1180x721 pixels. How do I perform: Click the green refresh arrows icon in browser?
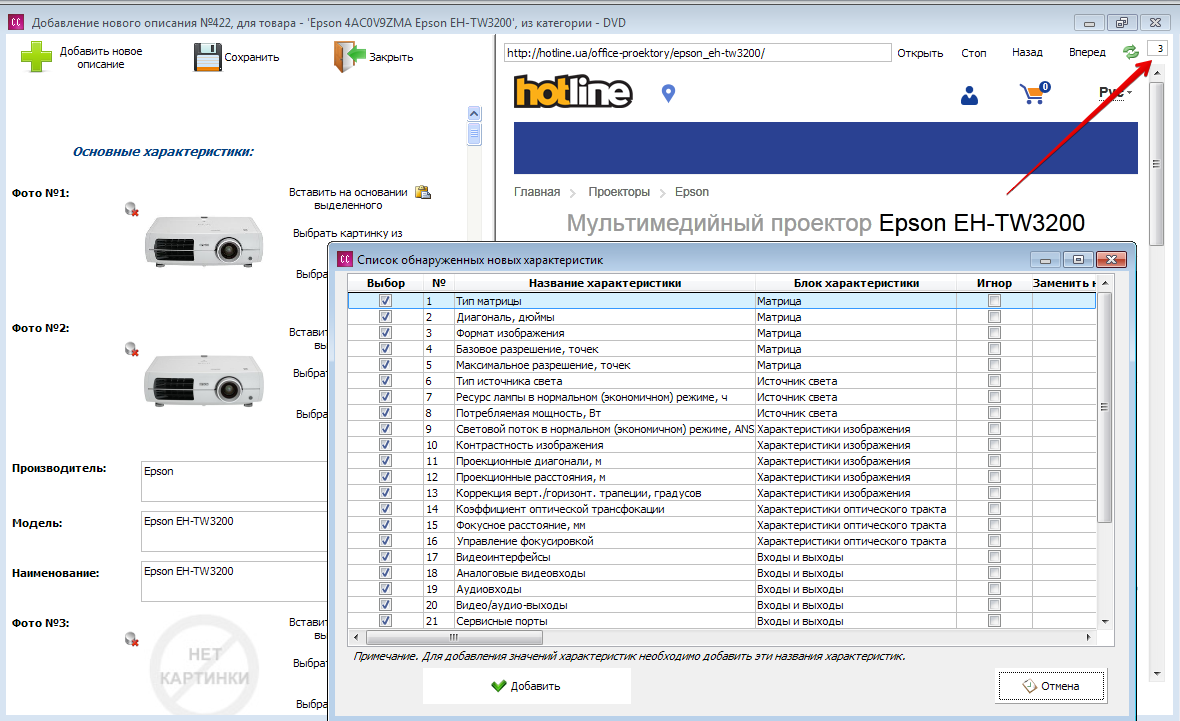[1130, 52]
